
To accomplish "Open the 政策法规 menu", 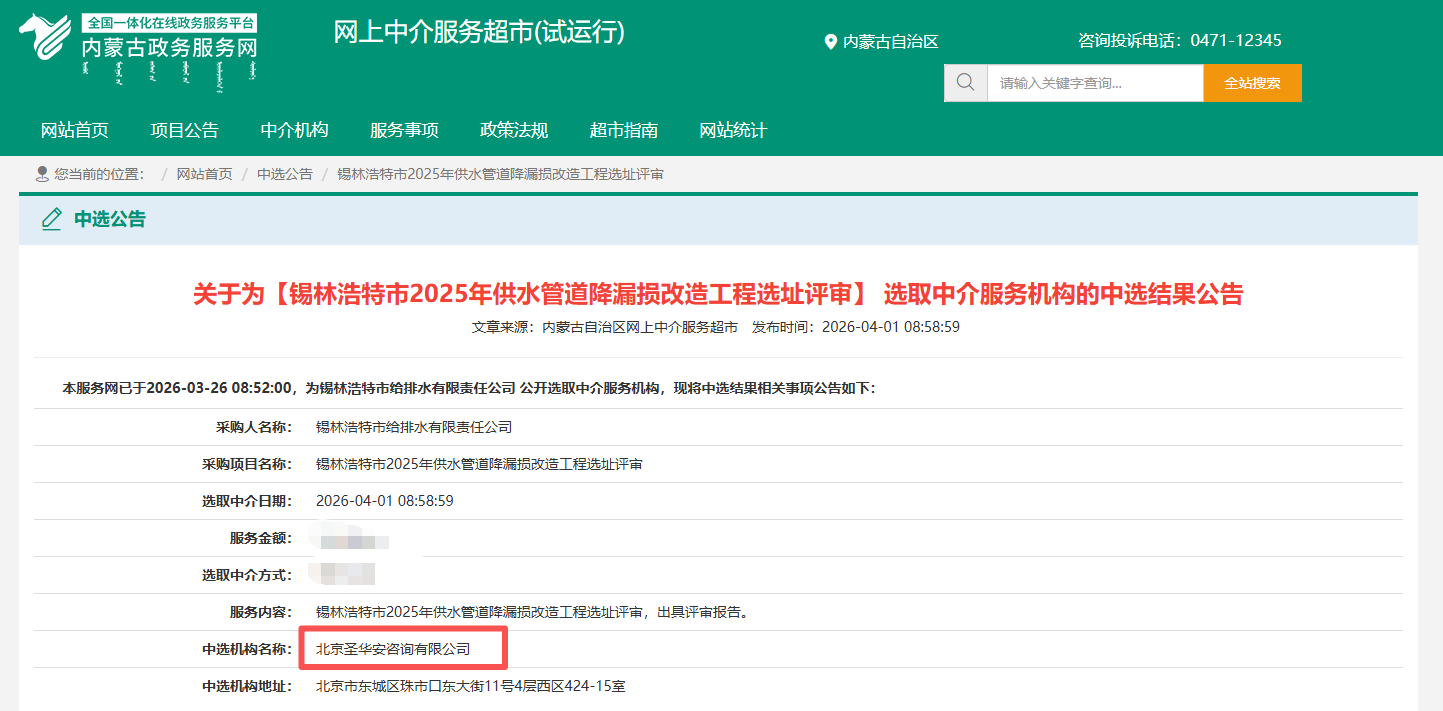I will 514,130.
